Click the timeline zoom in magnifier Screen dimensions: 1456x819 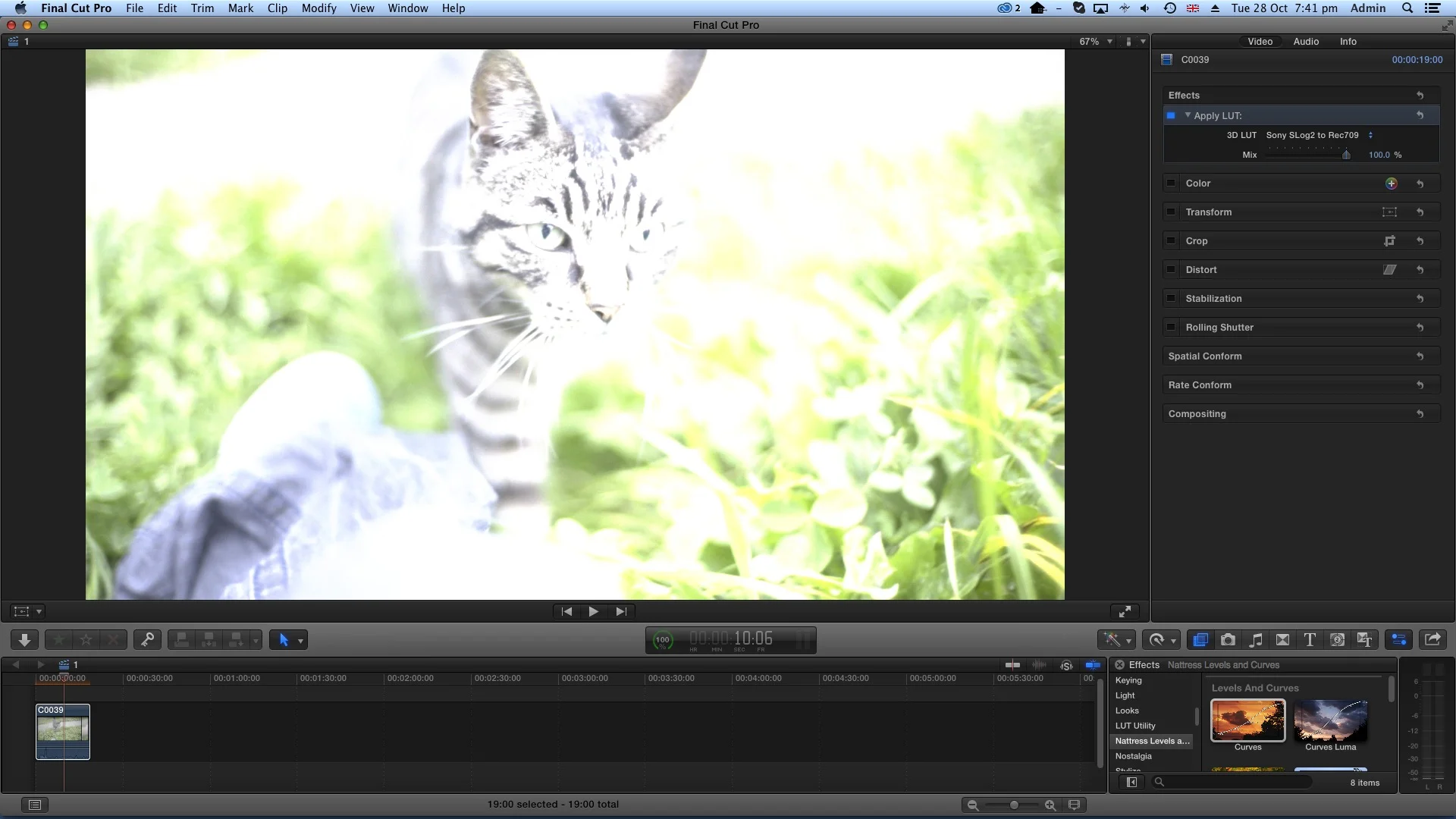pos(1050,805)
